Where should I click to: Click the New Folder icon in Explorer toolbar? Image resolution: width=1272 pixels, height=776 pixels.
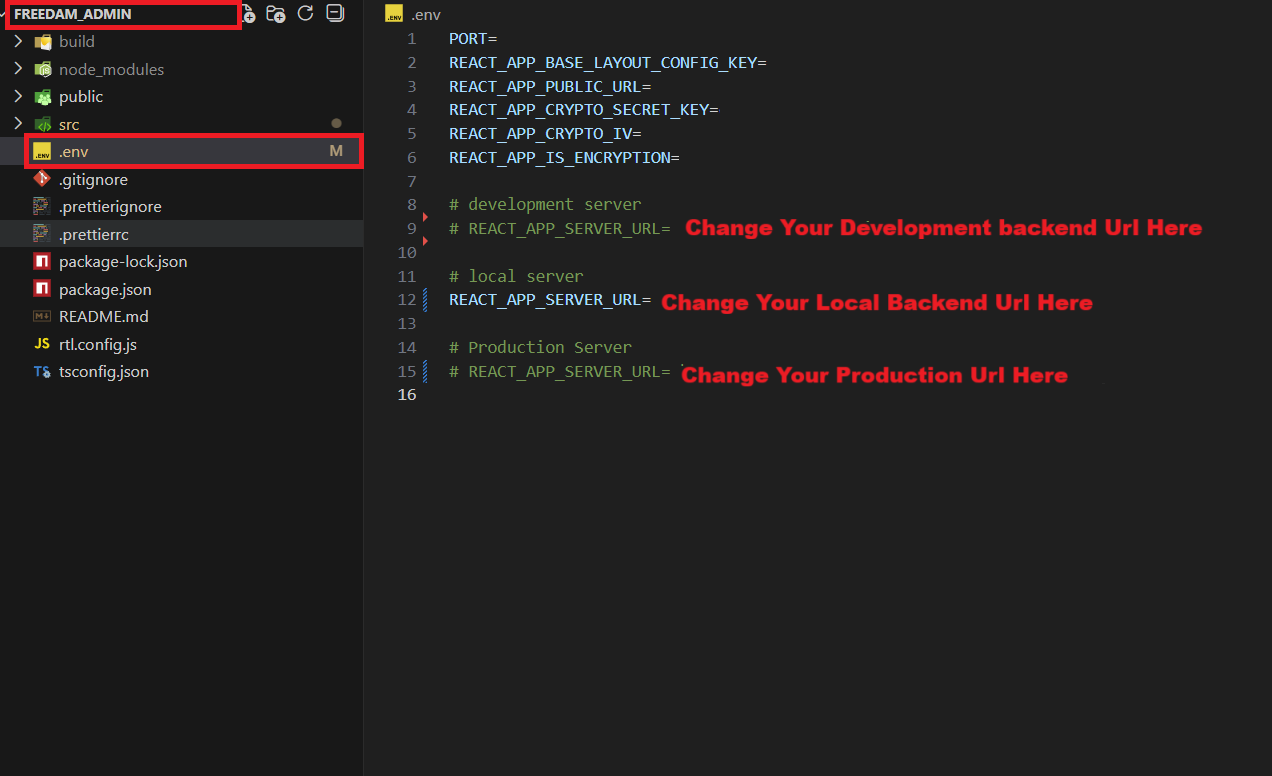click(276, 14)
